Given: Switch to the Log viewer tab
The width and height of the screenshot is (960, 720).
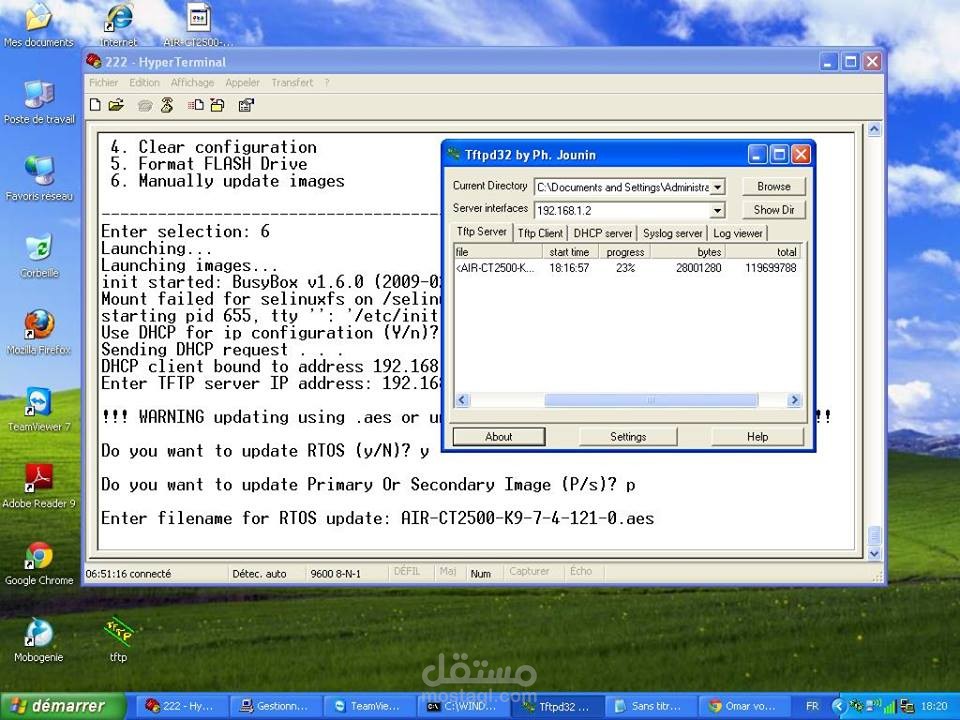Looking at the screenshot, I should (x=738, y=233).
